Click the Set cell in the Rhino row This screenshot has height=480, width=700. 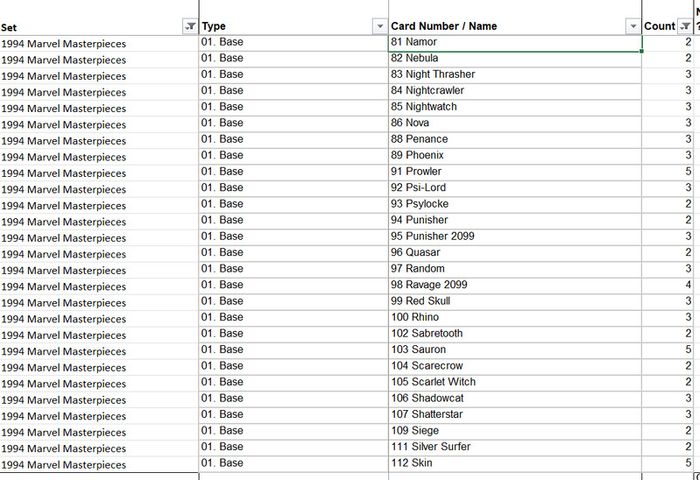coord(99,318)
